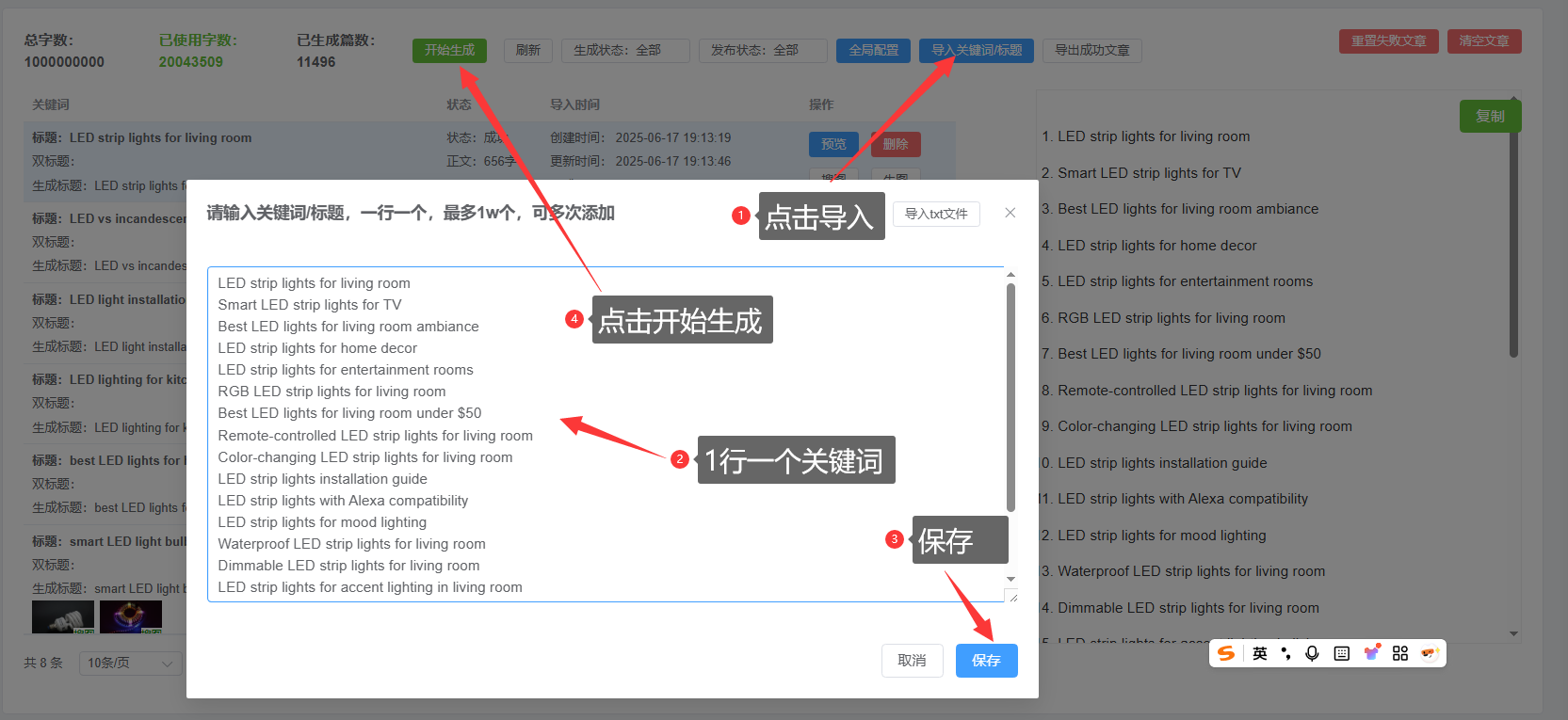Open the 发布状态 filter dropdown

(x=763, y=50)
